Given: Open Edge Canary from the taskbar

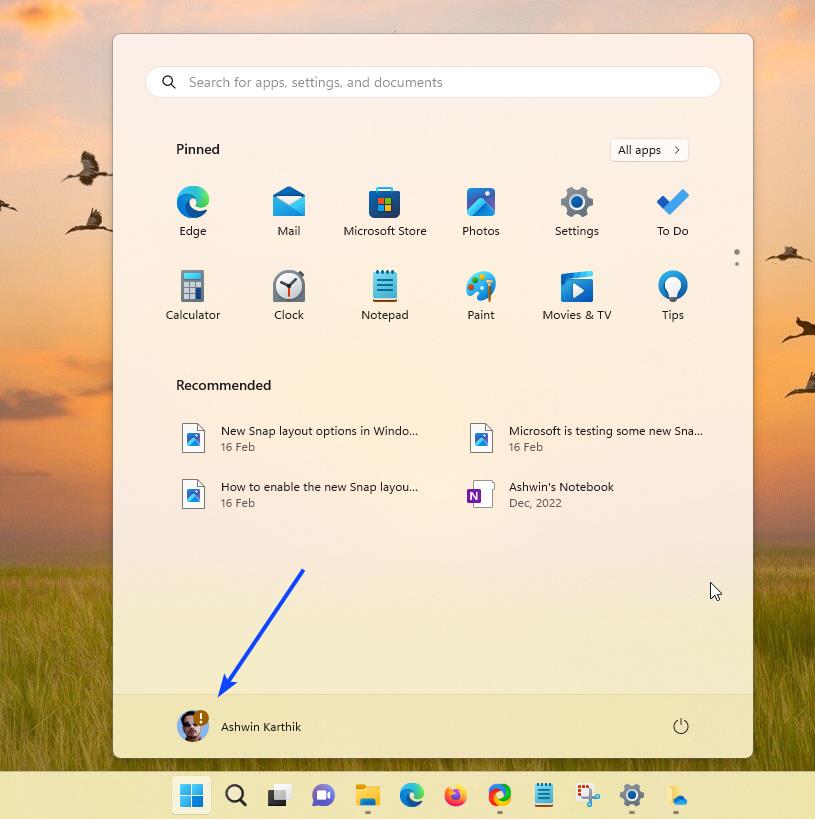Looking at the screenshot, I should (500, 795).
